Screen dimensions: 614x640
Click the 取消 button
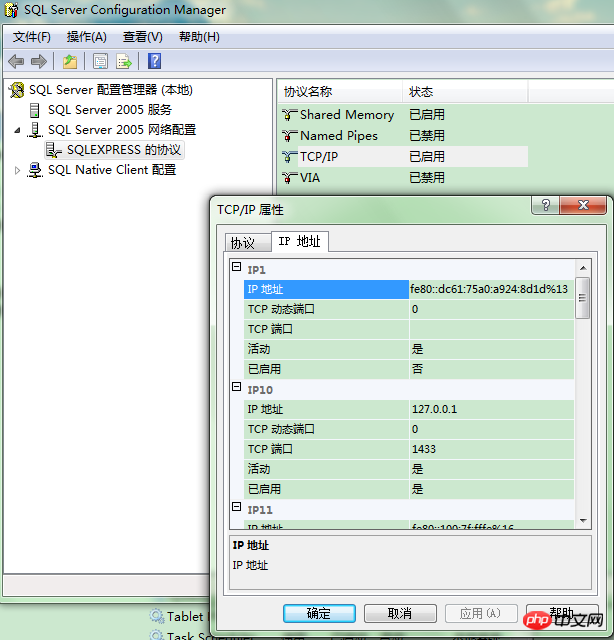400,613
